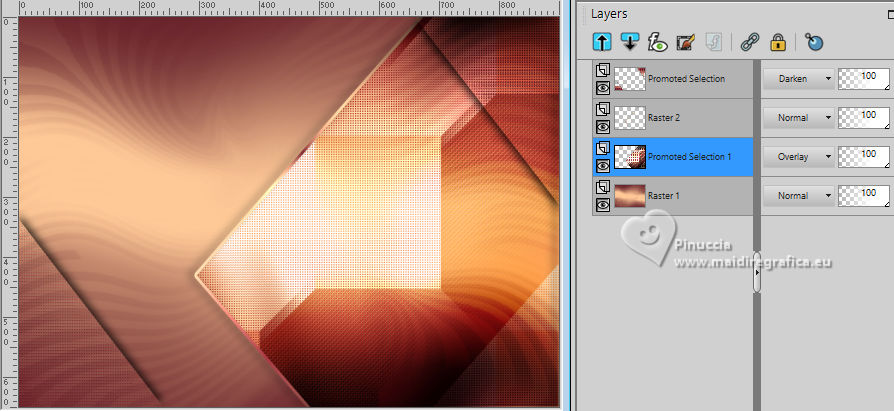Toggle the Raster 1 layer eye icon
Viewport: 894px width, 411px height.
pos(603,204)
